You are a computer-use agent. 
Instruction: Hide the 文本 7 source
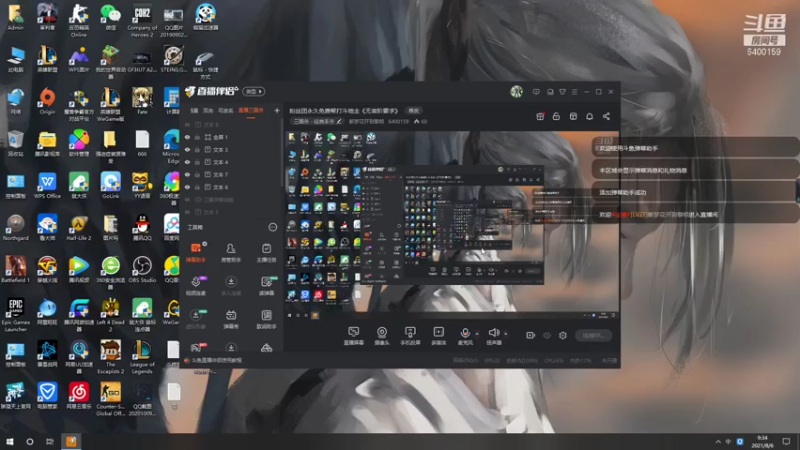click(187, 174)
